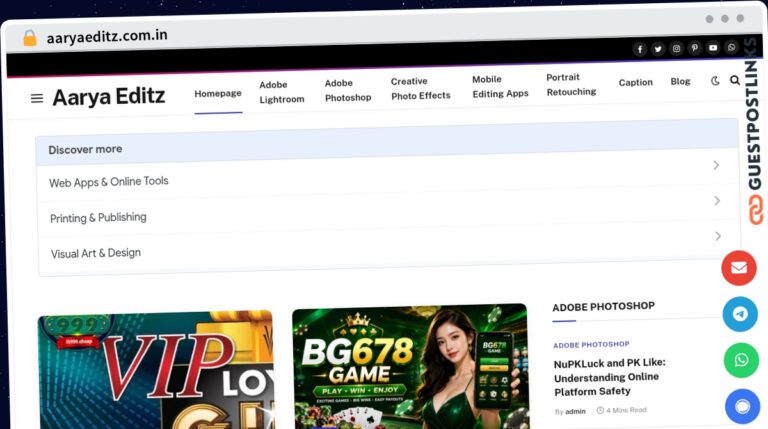Open the Web Apps & Online Tools link

[x=109, y=182]
